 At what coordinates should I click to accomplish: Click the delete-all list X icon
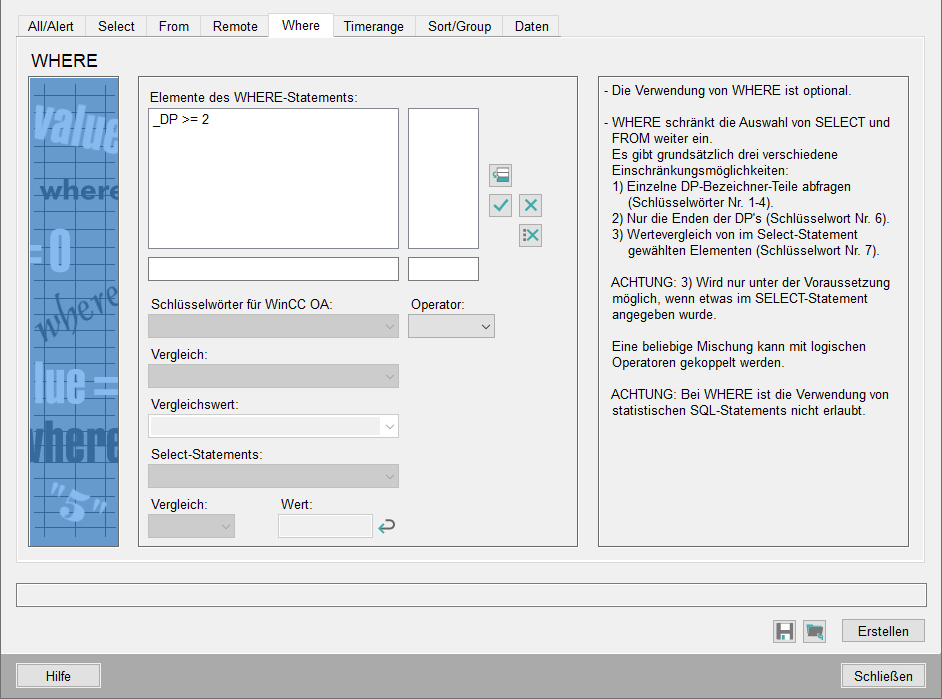tap(530, 235)
